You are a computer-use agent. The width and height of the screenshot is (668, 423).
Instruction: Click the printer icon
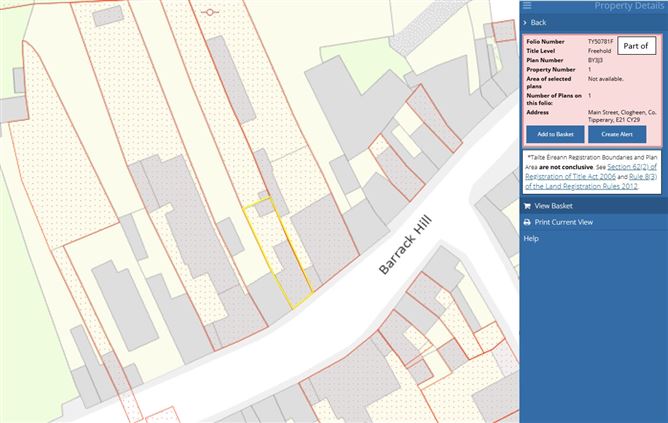[x=527, y=222]
